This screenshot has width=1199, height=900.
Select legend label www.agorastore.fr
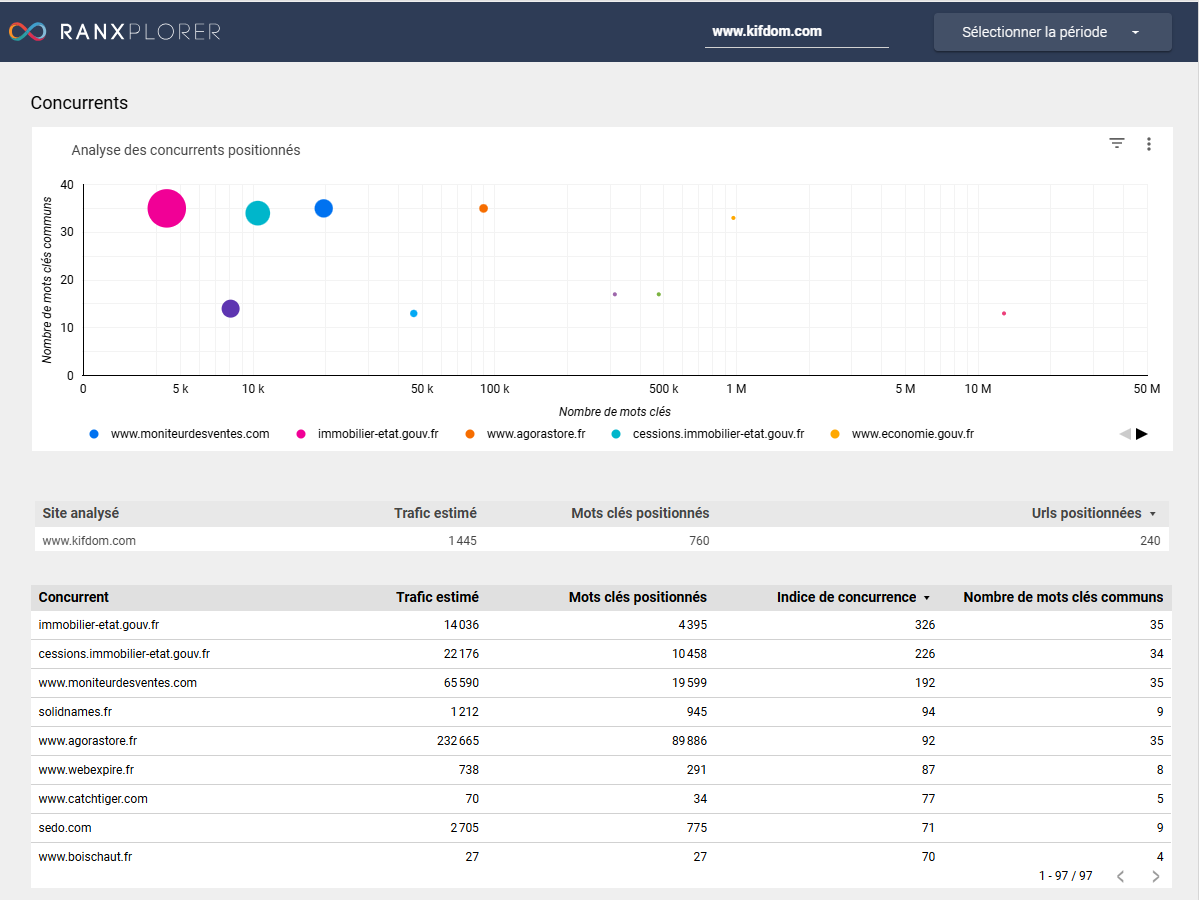[536, 434]
